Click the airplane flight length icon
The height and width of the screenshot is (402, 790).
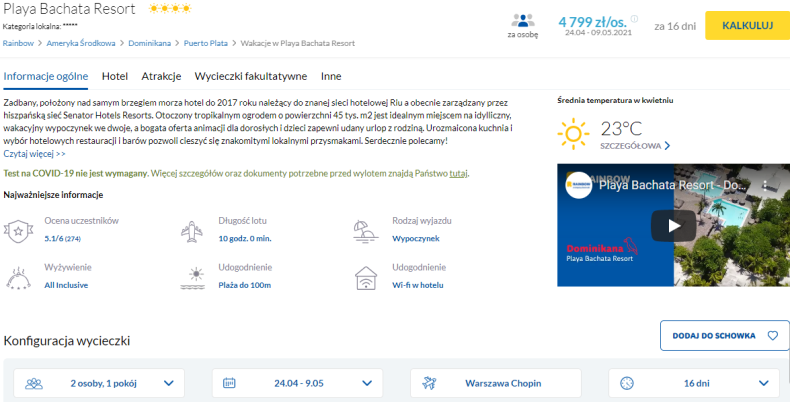(192, 231)
